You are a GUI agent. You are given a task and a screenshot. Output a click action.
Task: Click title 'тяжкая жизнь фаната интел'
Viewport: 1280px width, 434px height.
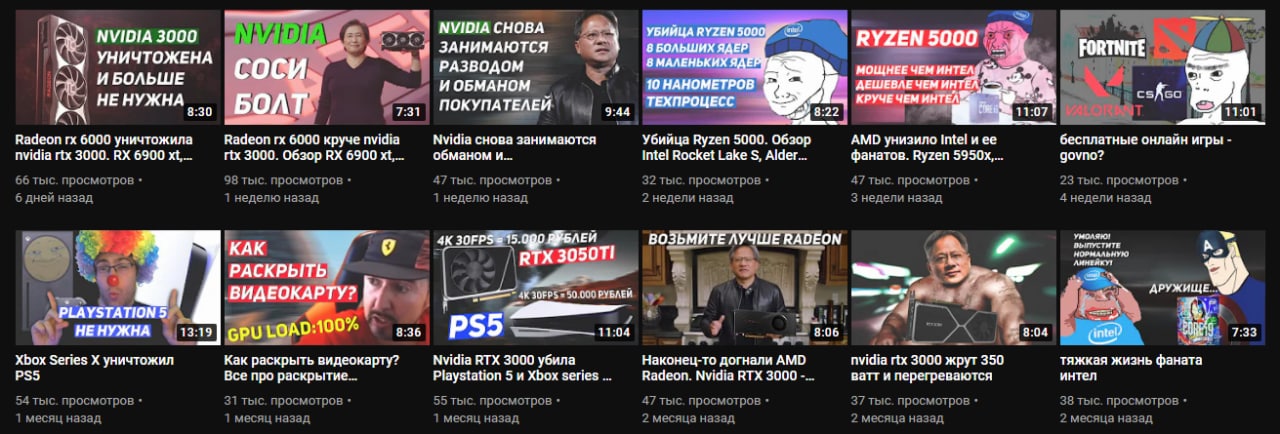(x=1131, y=368)
